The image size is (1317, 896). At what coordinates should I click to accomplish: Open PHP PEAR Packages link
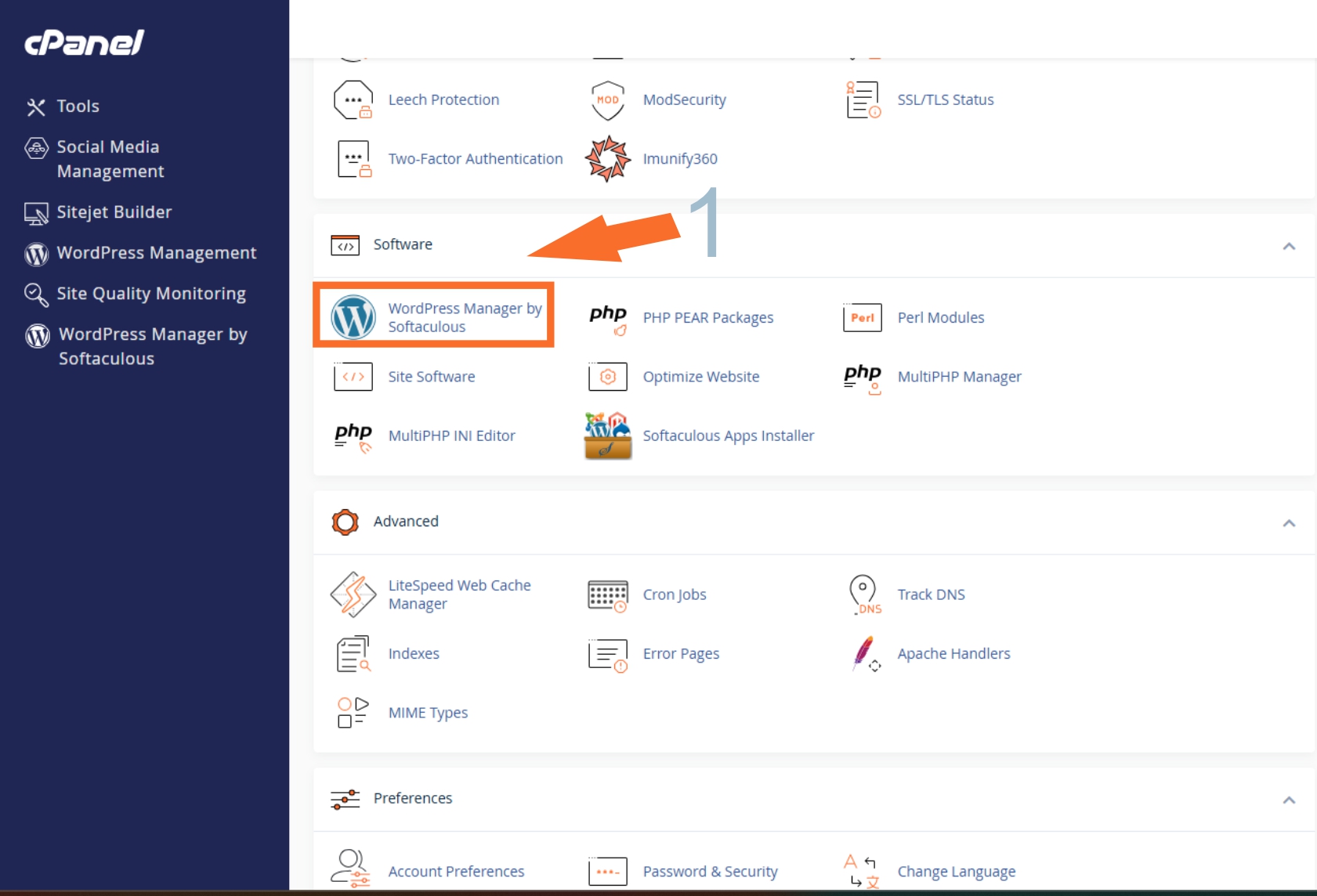tap(708, 317)
